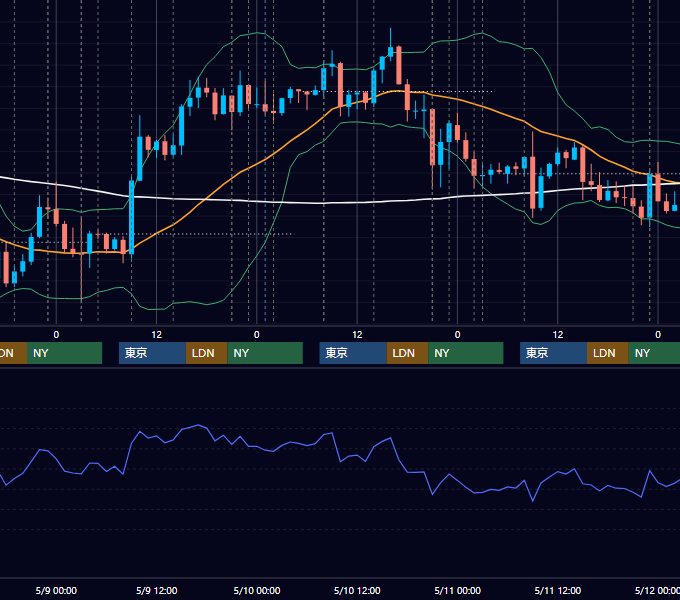The image size is (680, 600).
Task: Click hour label 12 above 5/10 12:00
Action: [x=357, y=335]
